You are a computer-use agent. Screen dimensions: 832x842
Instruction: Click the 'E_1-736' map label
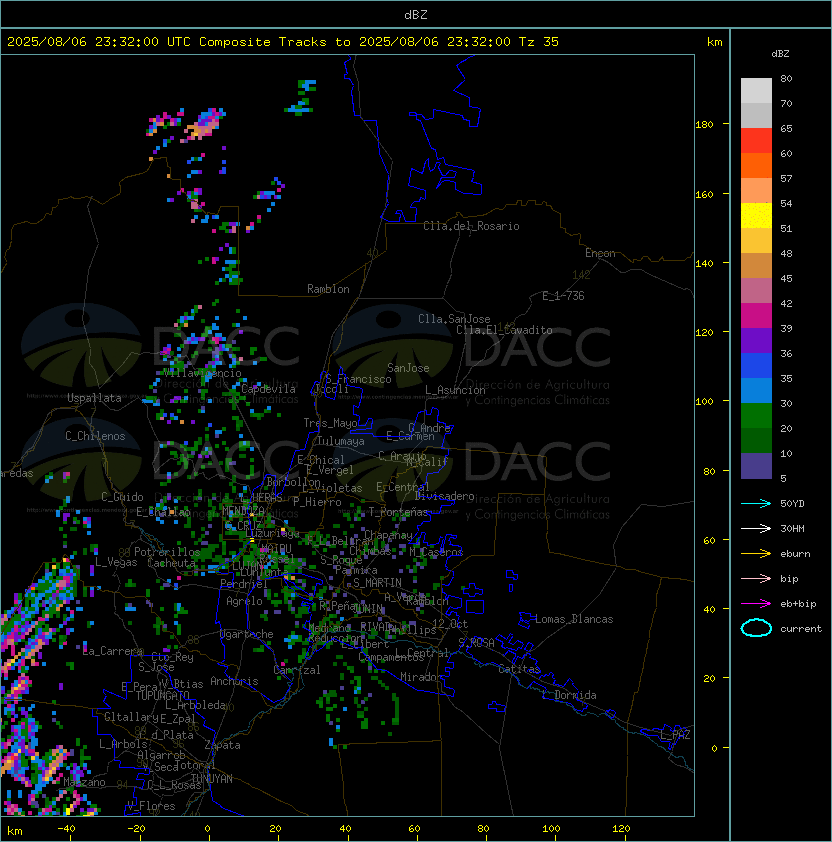tap(563, 296)
